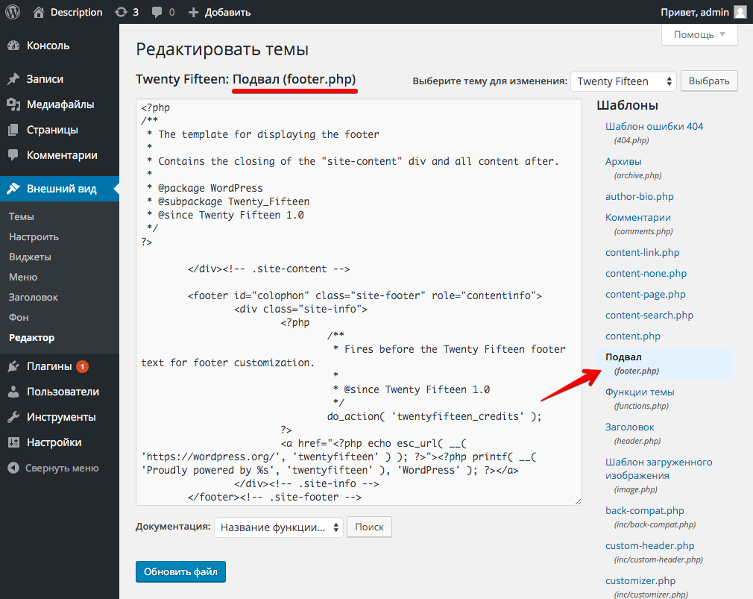Viewport: 753px width, 599px height.
Task: Go to Медиафайлы media library
Action: coord(60,104)
